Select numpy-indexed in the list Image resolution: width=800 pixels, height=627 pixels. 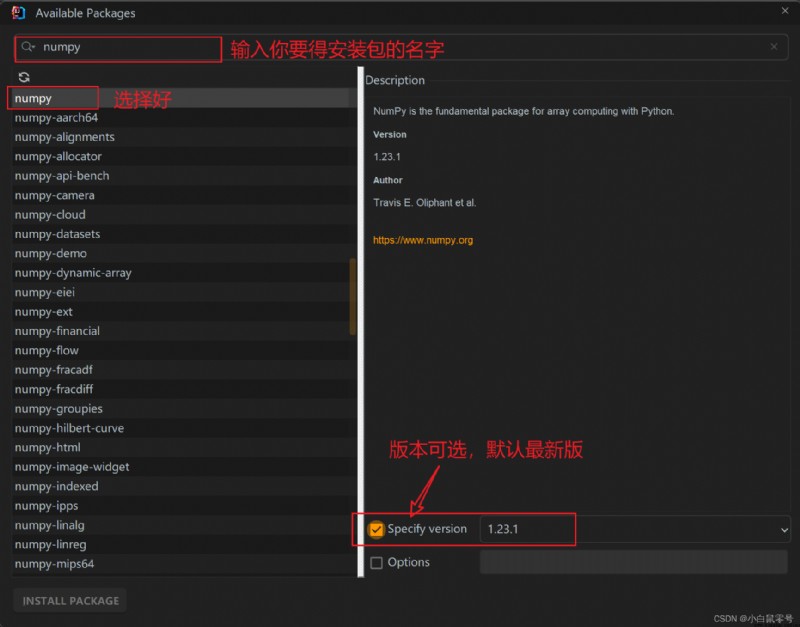tap(184, 486)
